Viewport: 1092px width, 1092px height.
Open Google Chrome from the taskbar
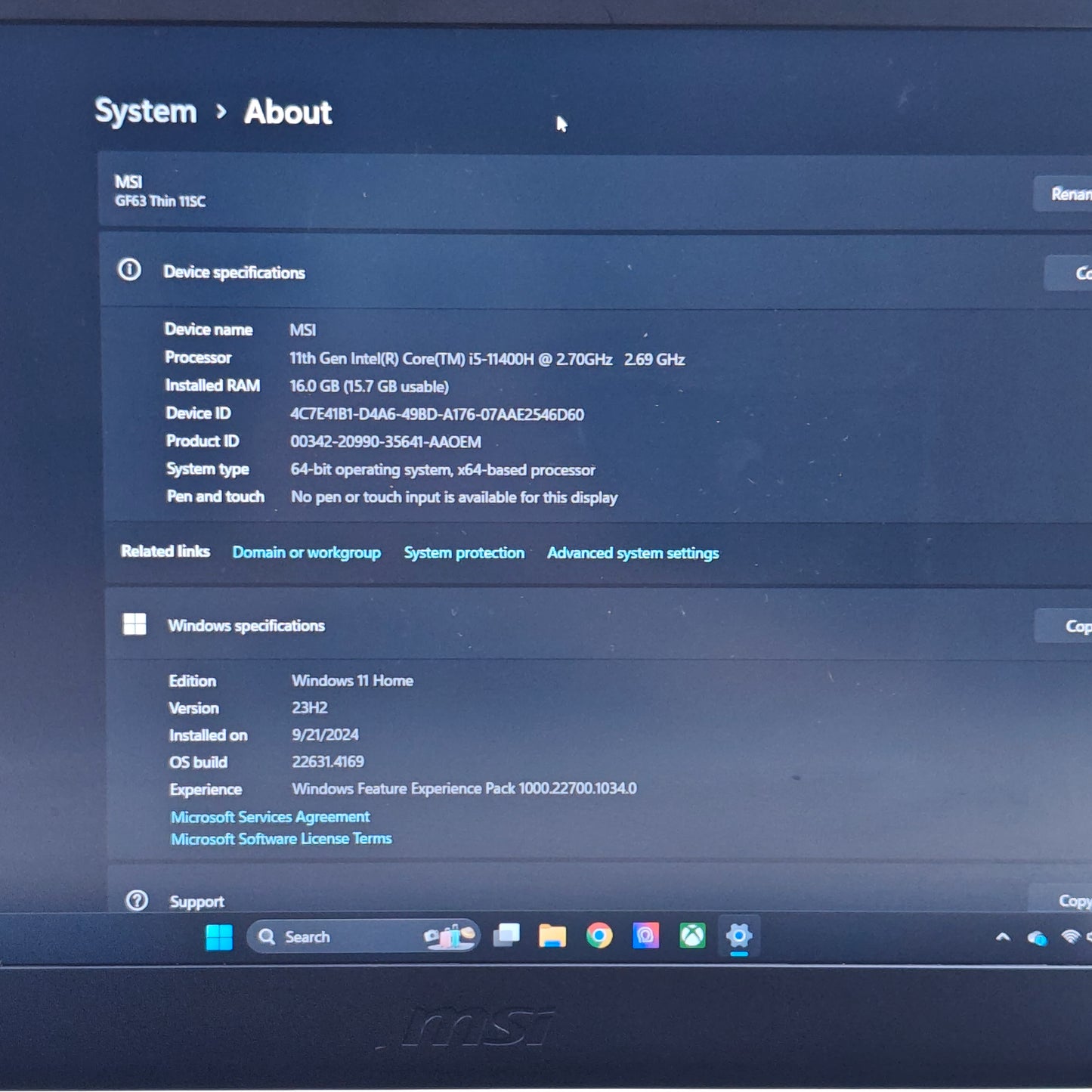[x=599, y=936]
